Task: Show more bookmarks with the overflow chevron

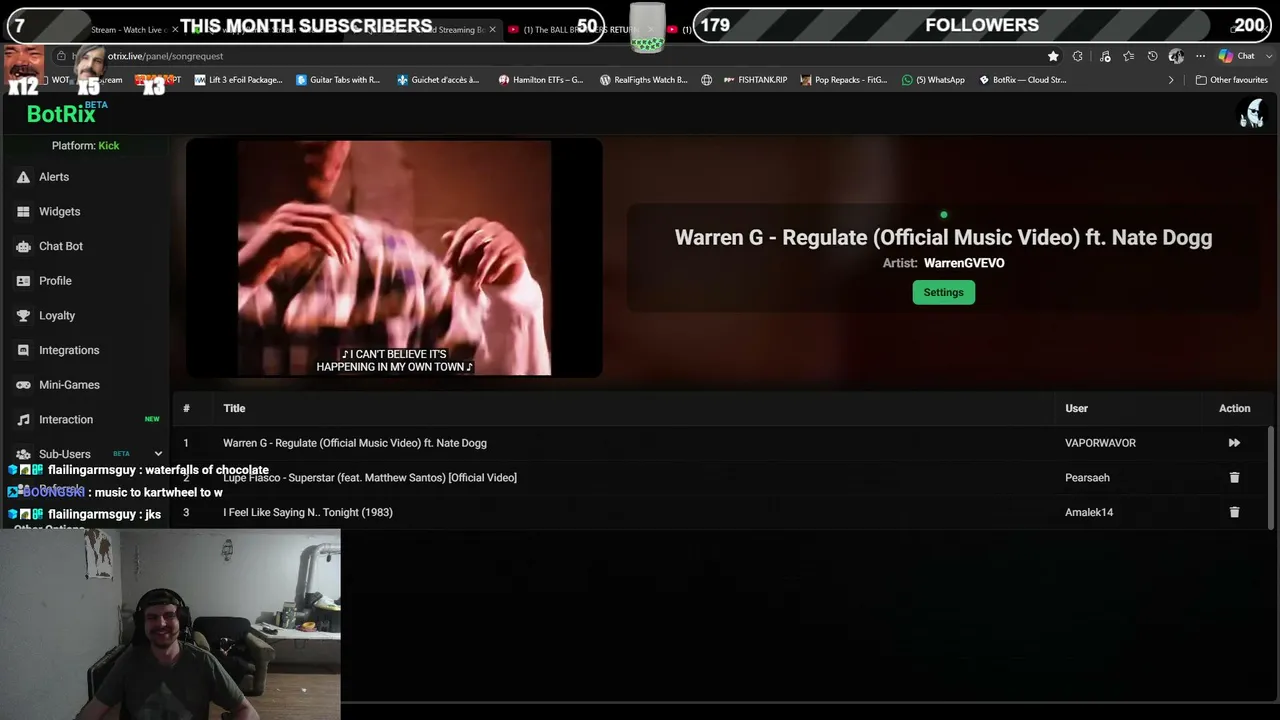Action: click(x=1171, y=80)
